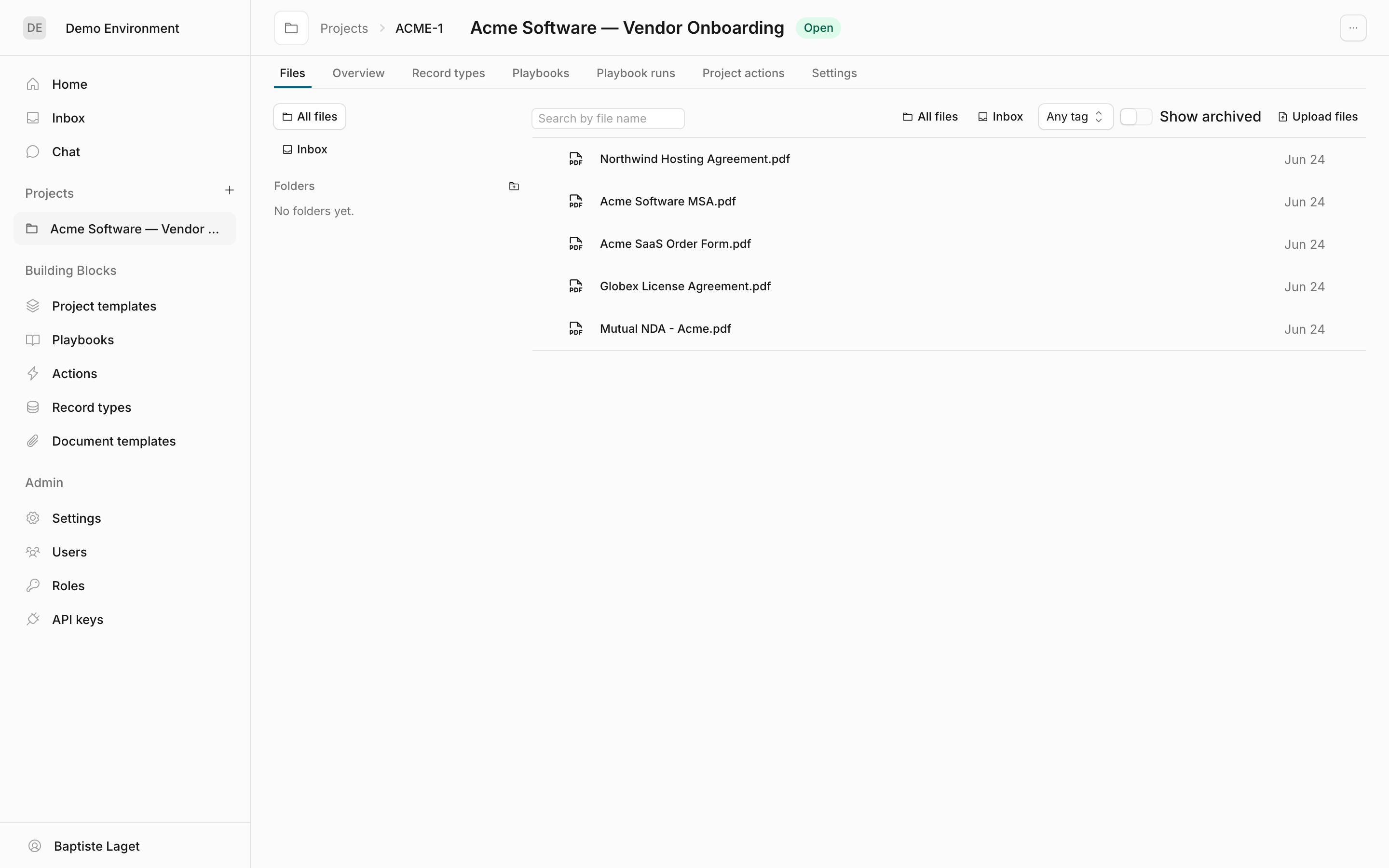Open Northwind Hosting Agreement.pdf
Viewport: 1389px width, 868px height.
point(694,159)
